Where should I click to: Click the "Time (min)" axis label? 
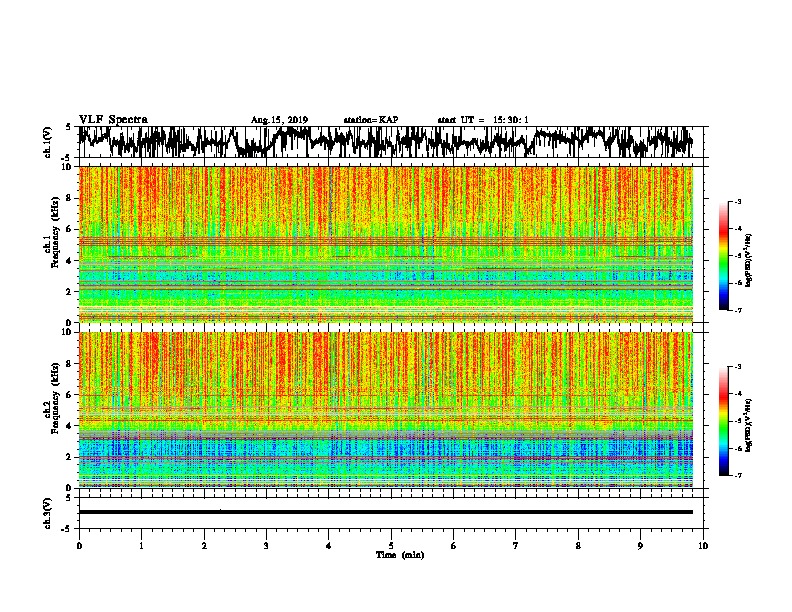(x=400, y=555)
